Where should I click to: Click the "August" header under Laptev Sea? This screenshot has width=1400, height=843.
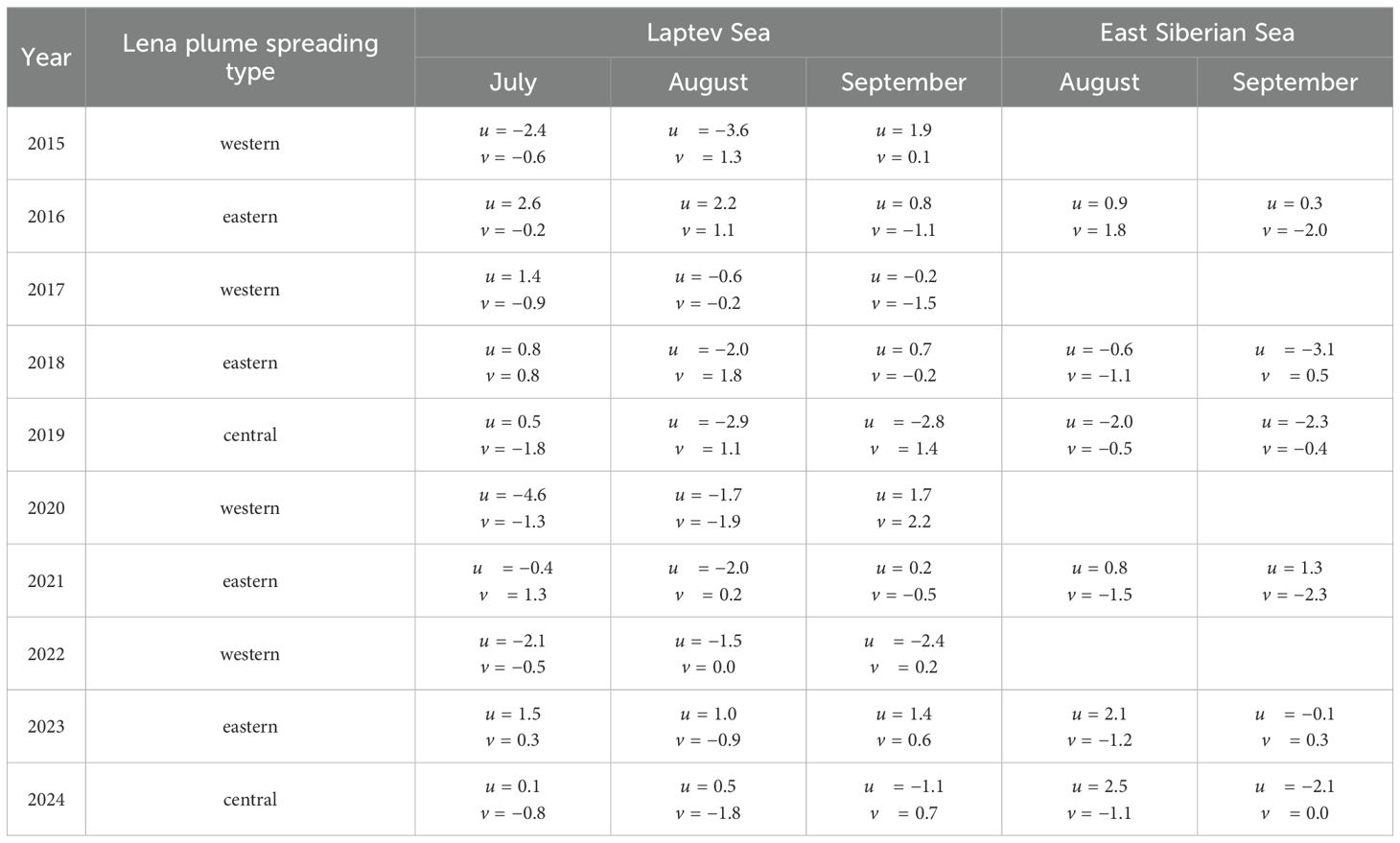point(708,82)
